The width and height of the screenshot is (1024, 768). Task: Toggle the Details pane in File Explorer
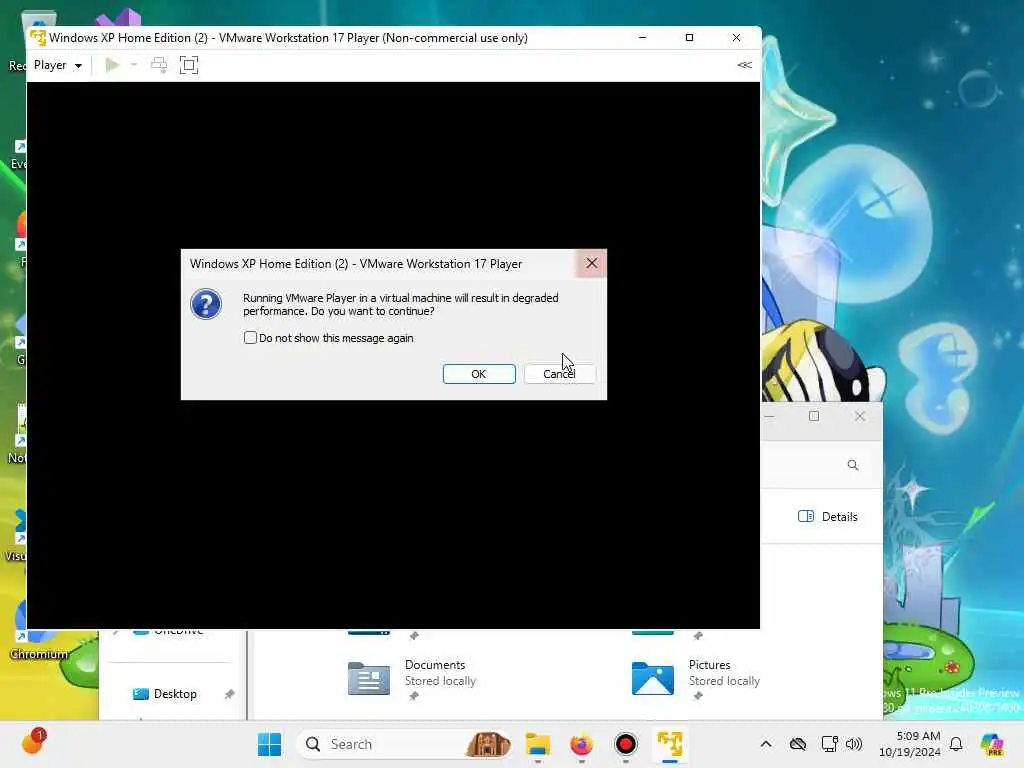click(x=827, y=517)
